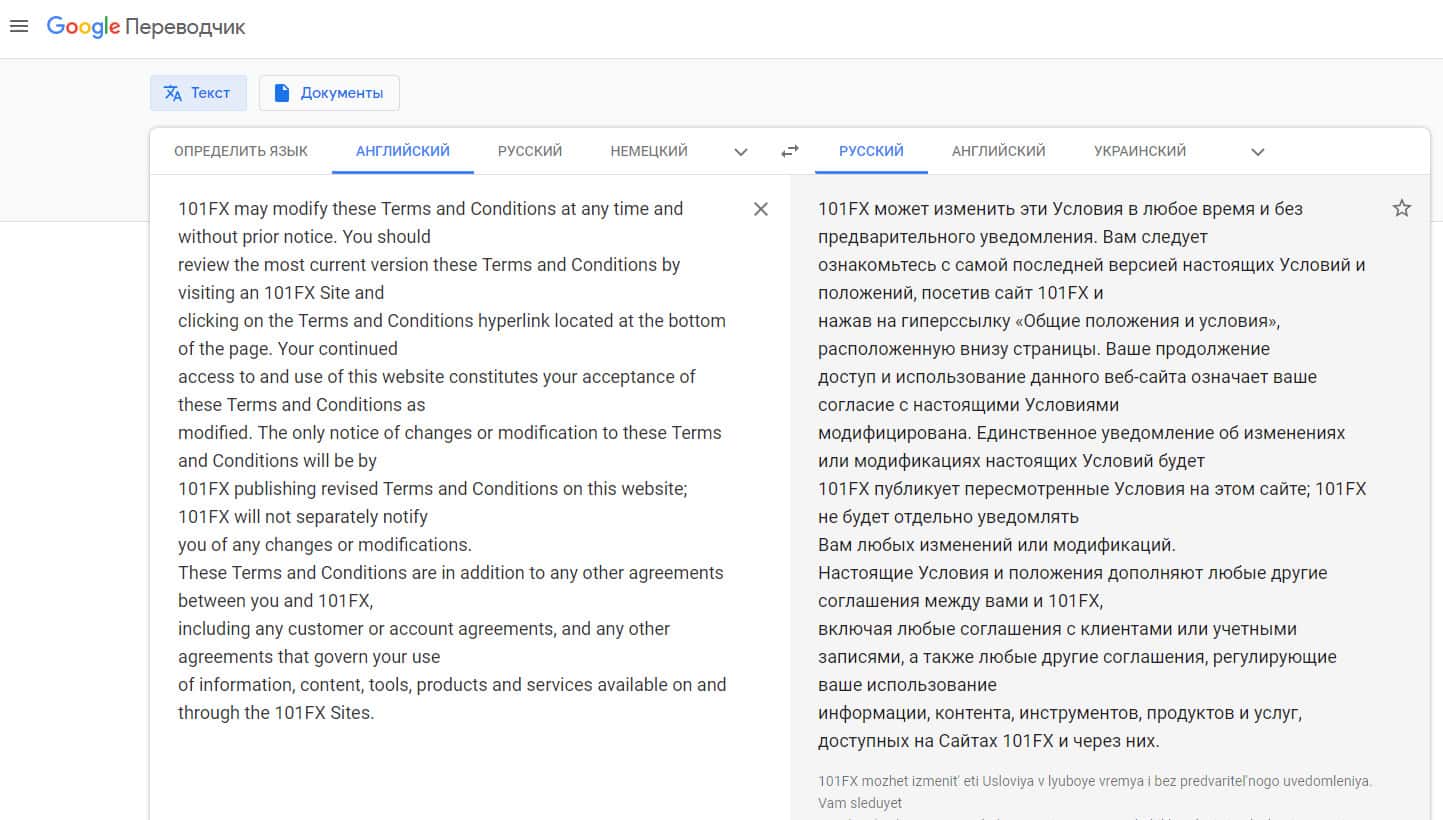Choose Русский as source language
This screenshot has height=820, width=1443.
click(x=530, y=151)
